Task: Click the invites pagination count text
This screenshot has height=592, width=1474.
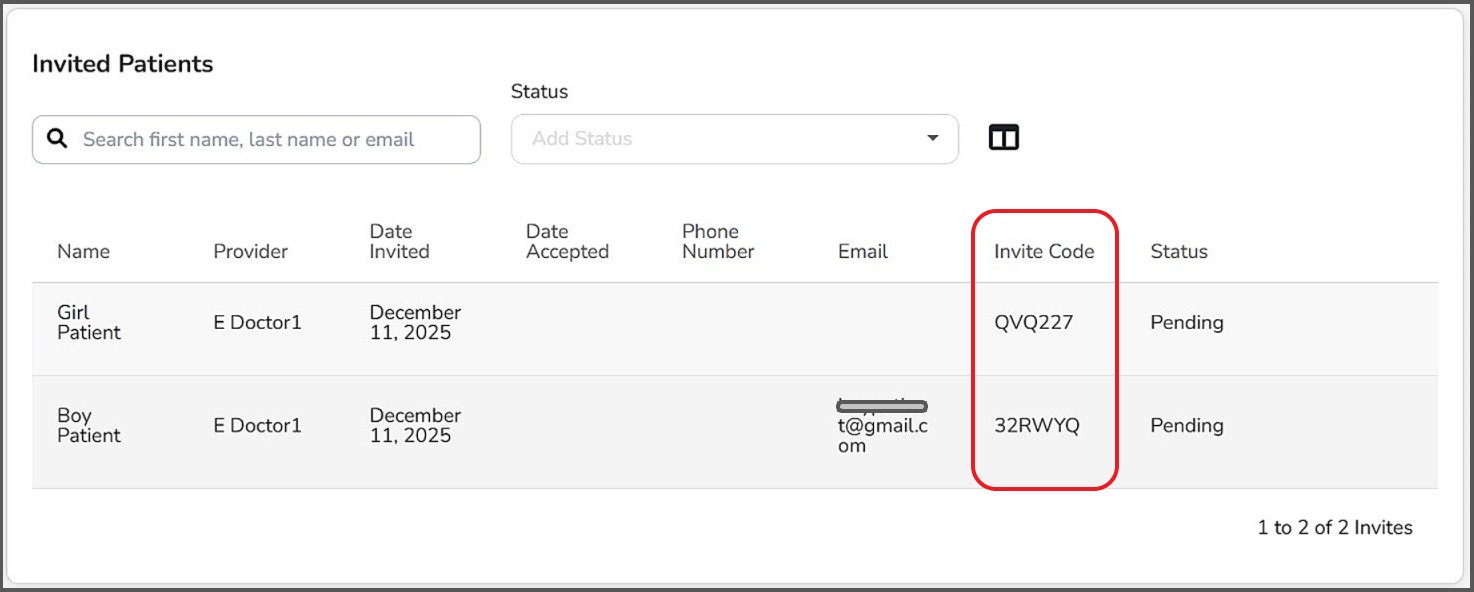Action: click(1334, 527)
